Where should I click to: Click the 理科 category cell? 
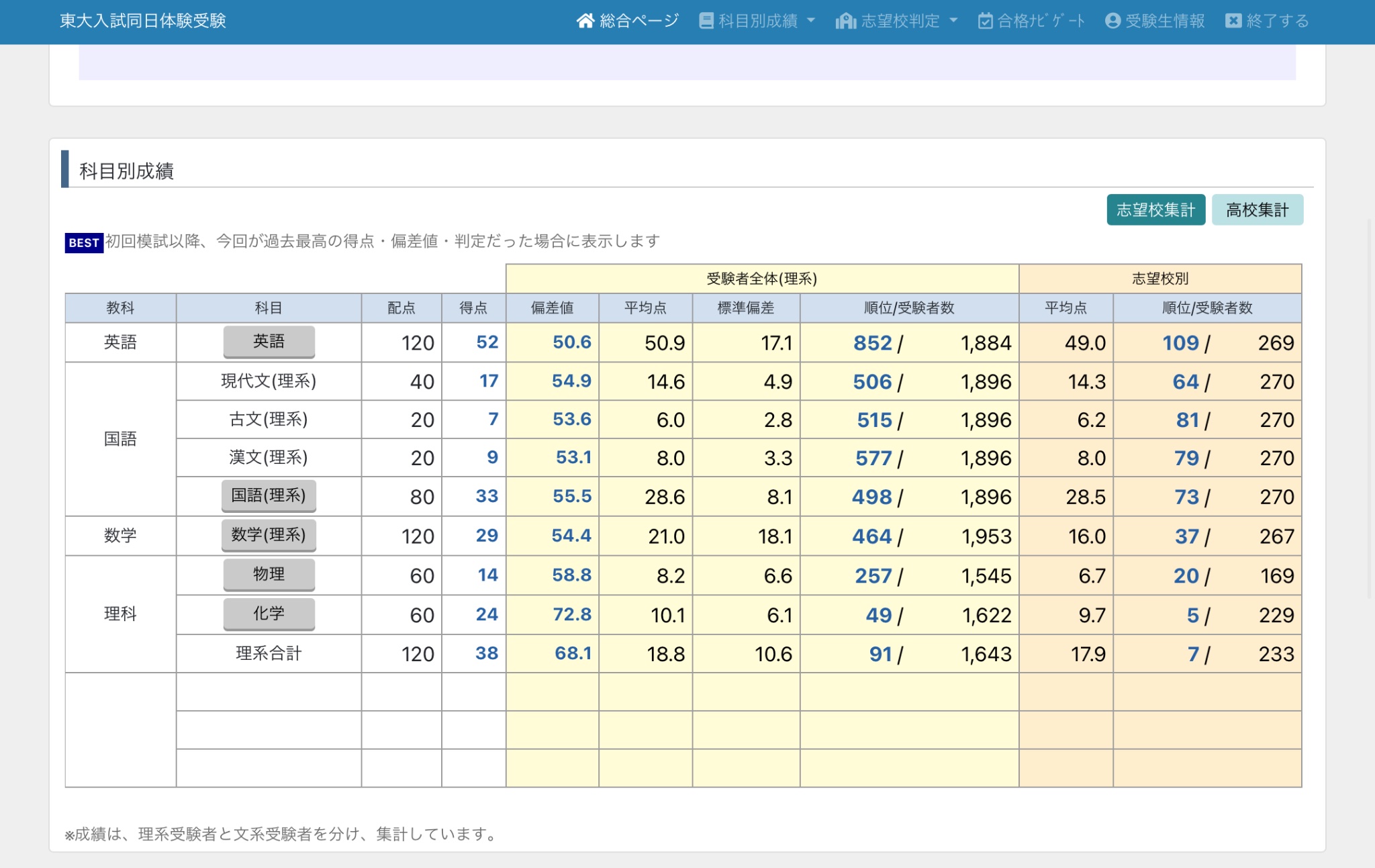tap(120, 614)
